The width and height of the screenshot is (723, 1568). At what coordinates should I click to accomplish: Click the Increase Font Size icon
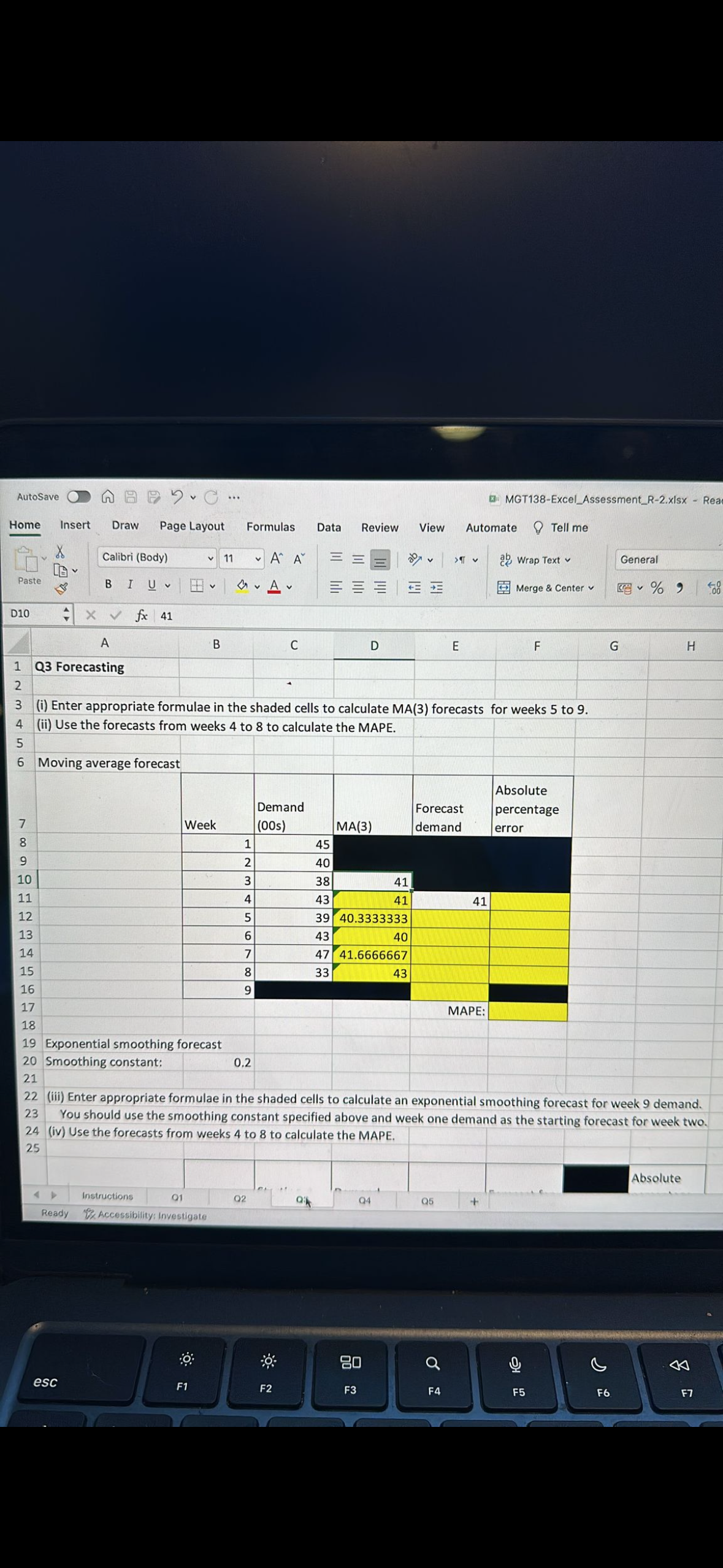[x=277, y=558]
